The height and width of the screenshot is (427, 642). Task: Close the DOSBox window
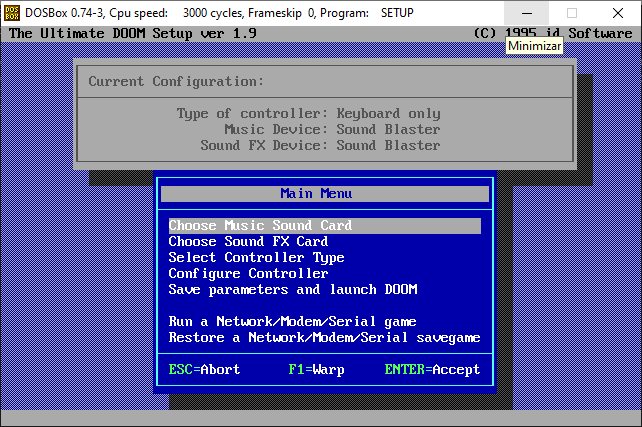pos(618,13)
